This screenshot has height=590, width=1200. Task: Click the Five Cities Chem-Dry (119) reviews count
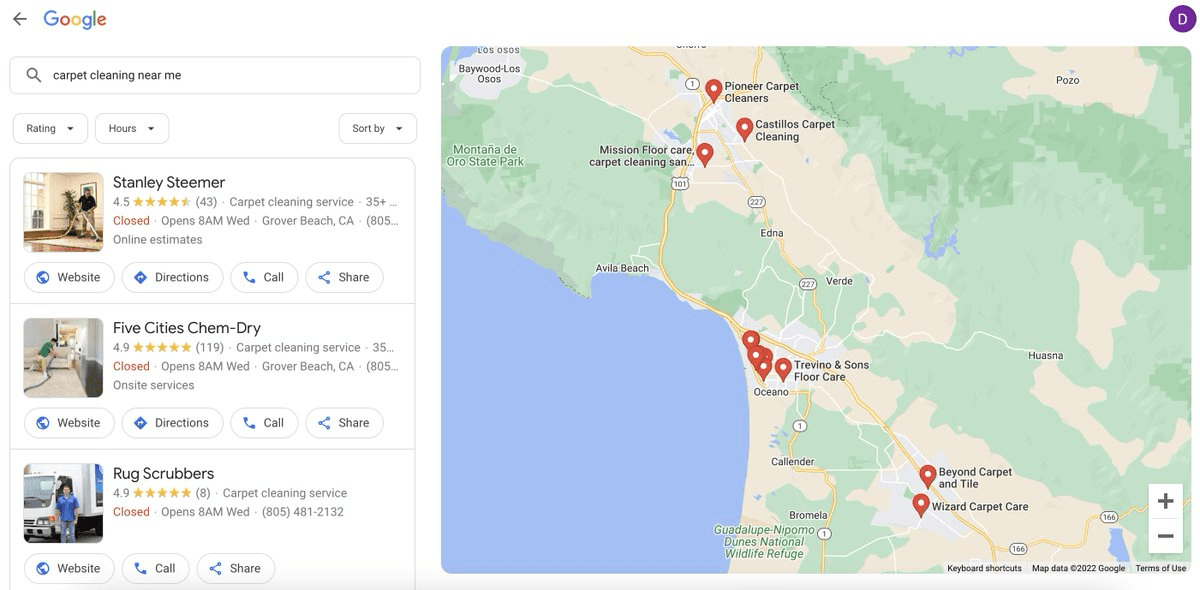[210, 348]
